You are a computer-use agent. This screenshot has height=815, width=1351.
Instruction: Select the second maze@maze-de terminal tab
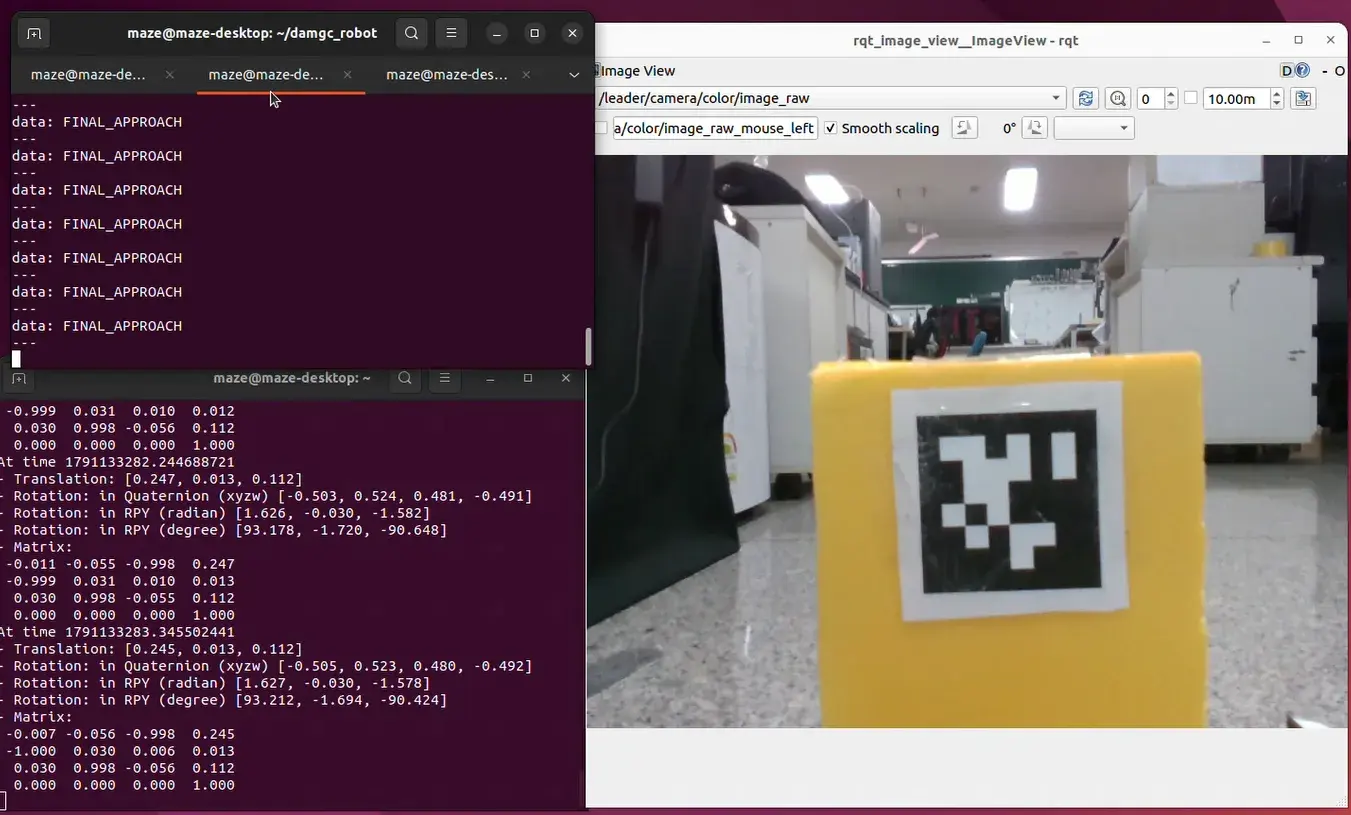280,75
